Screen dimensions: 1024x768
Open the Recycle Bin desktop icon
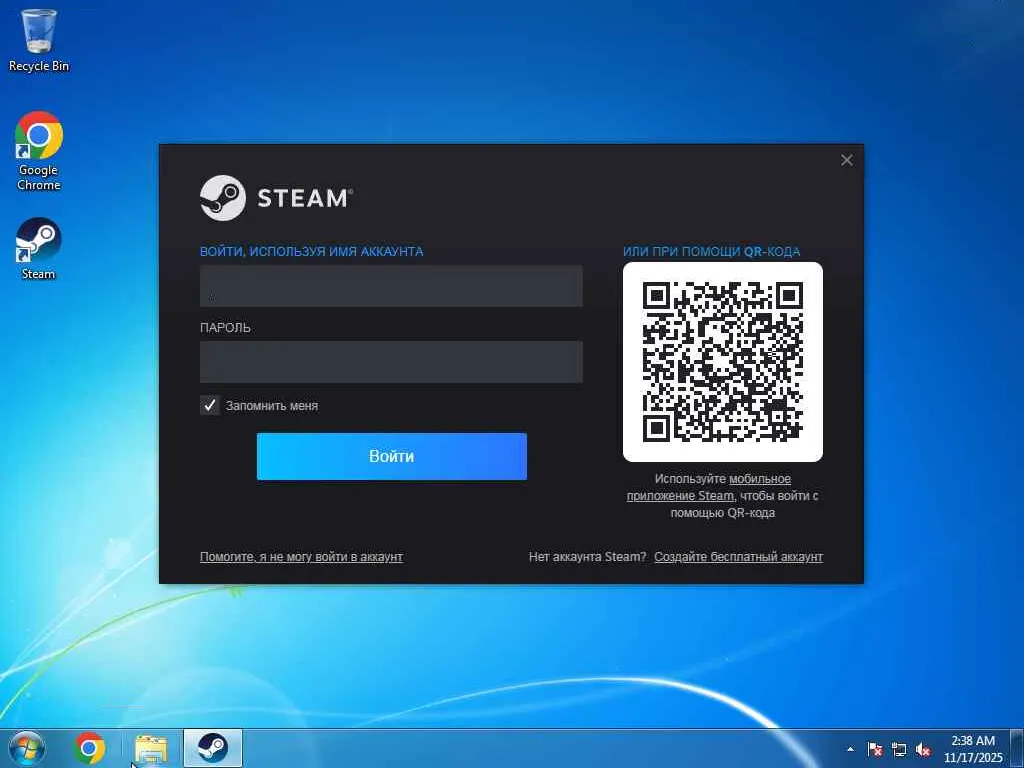point(39,40)
